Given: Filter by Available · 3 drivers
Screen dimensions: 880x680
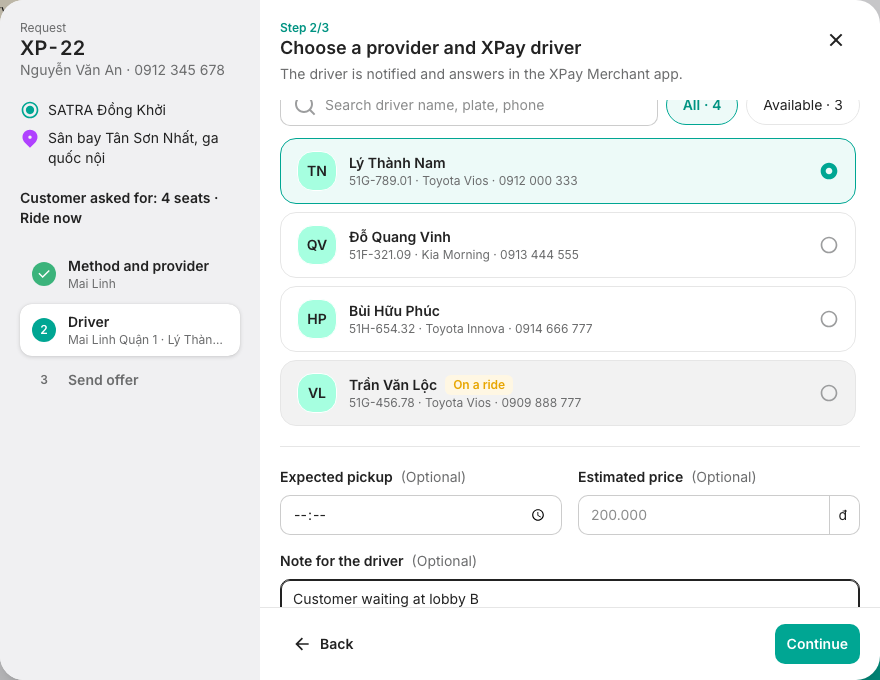Looking at the screenshot, I should (803, 107).
